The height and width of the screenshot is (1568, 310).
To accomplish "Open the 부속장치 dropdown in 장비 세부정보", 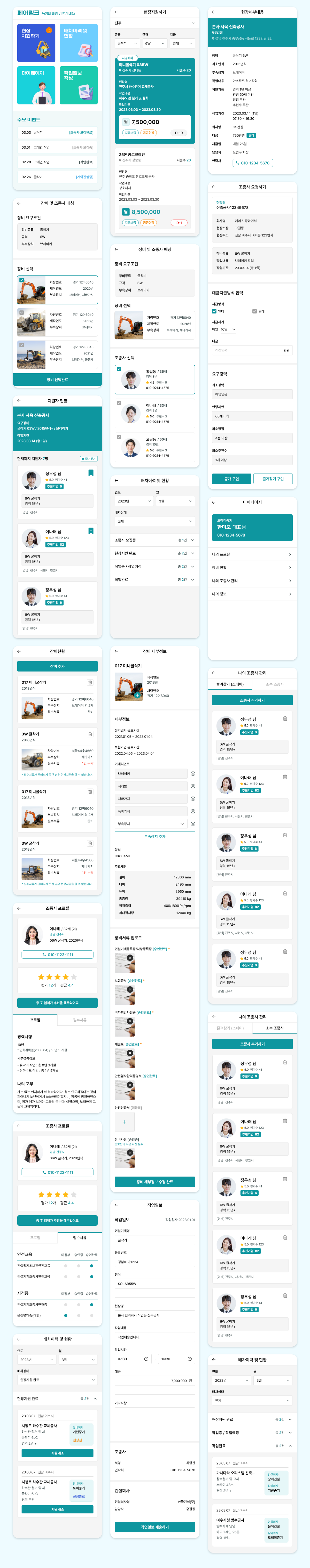I will coord(151,823).
